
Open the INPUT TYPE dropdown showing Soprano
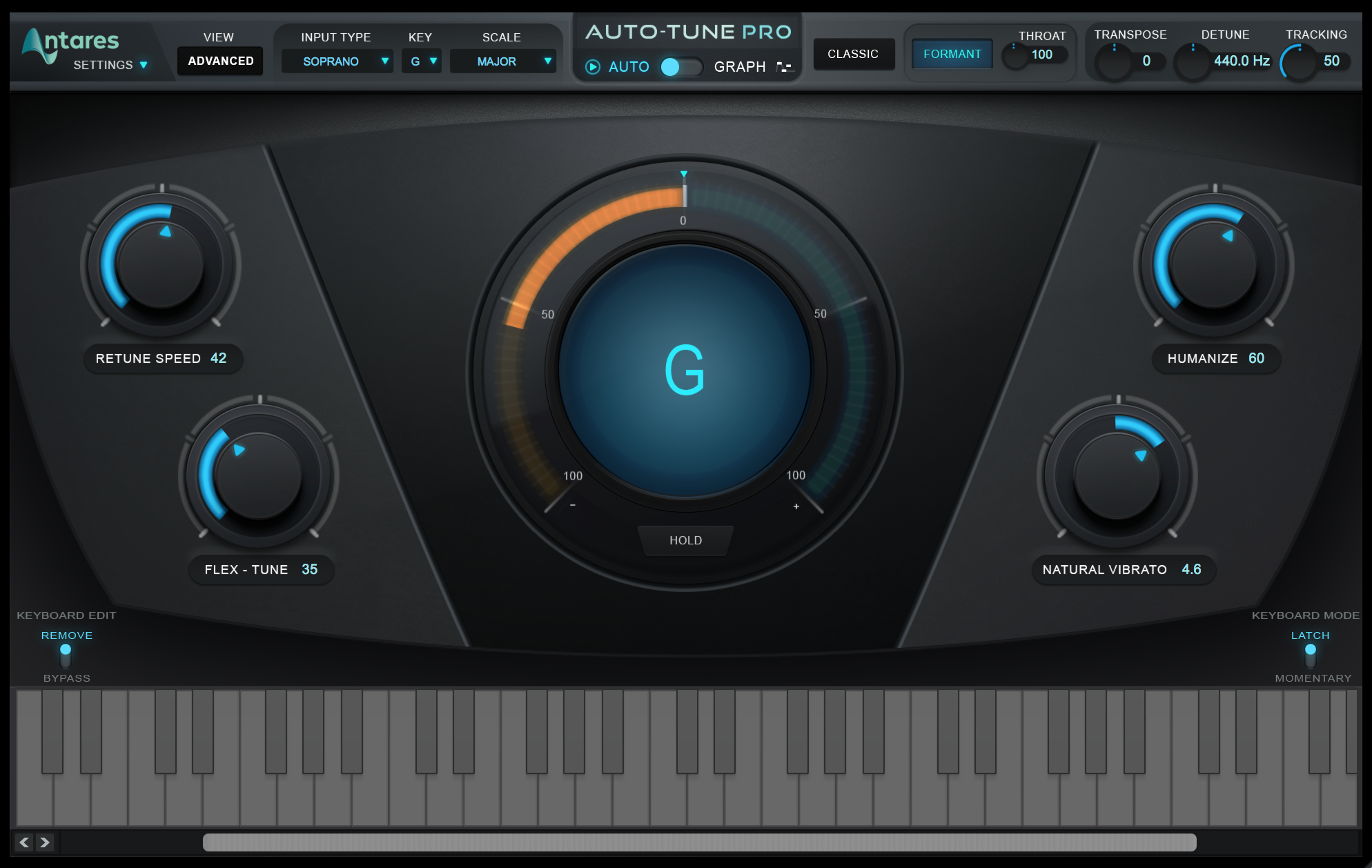click(x=337, y=61)
